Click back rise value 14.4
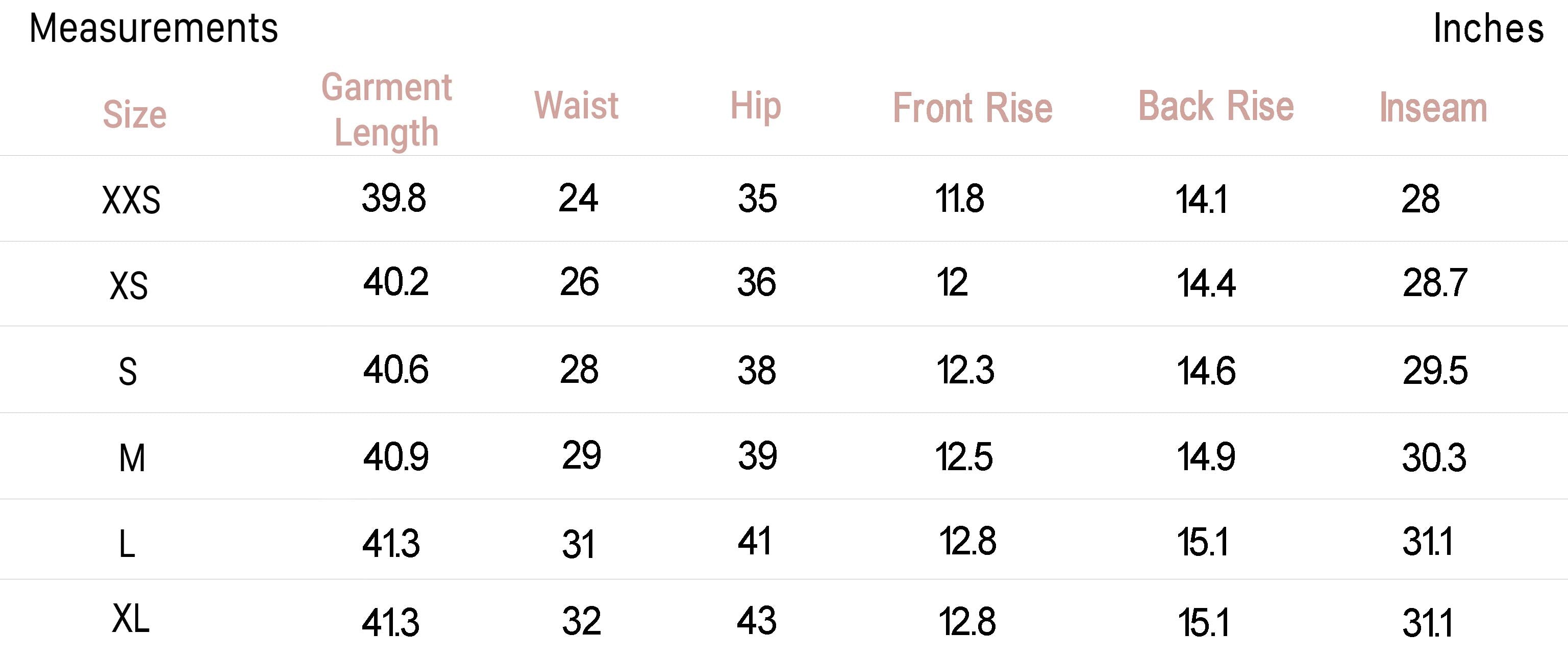The height and width of the screenshot is (657, 1568). pyautogui.click(x=1206, y=284)
